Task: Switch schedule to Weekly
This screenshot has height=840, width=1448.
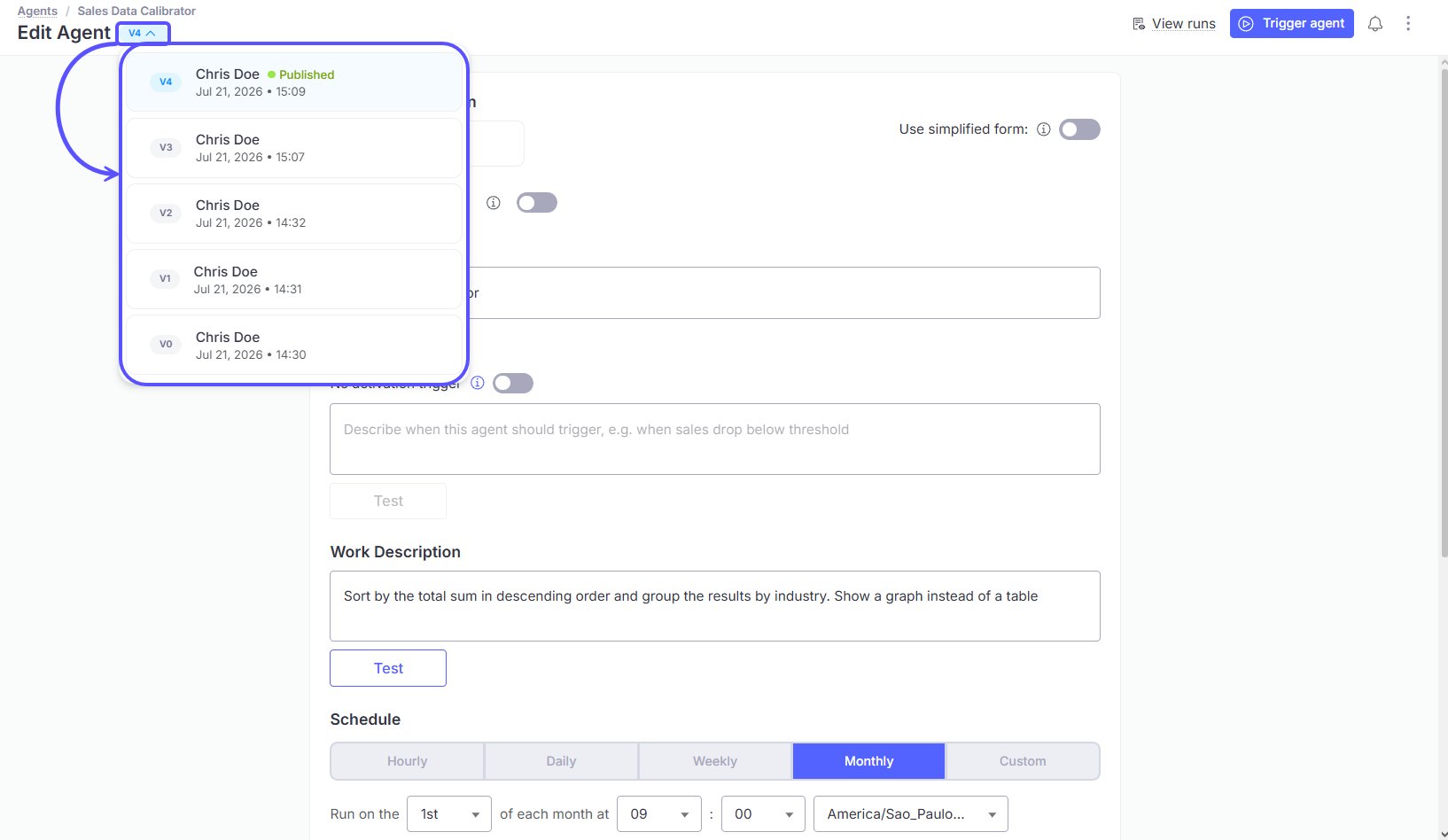Action: point(715,761)
